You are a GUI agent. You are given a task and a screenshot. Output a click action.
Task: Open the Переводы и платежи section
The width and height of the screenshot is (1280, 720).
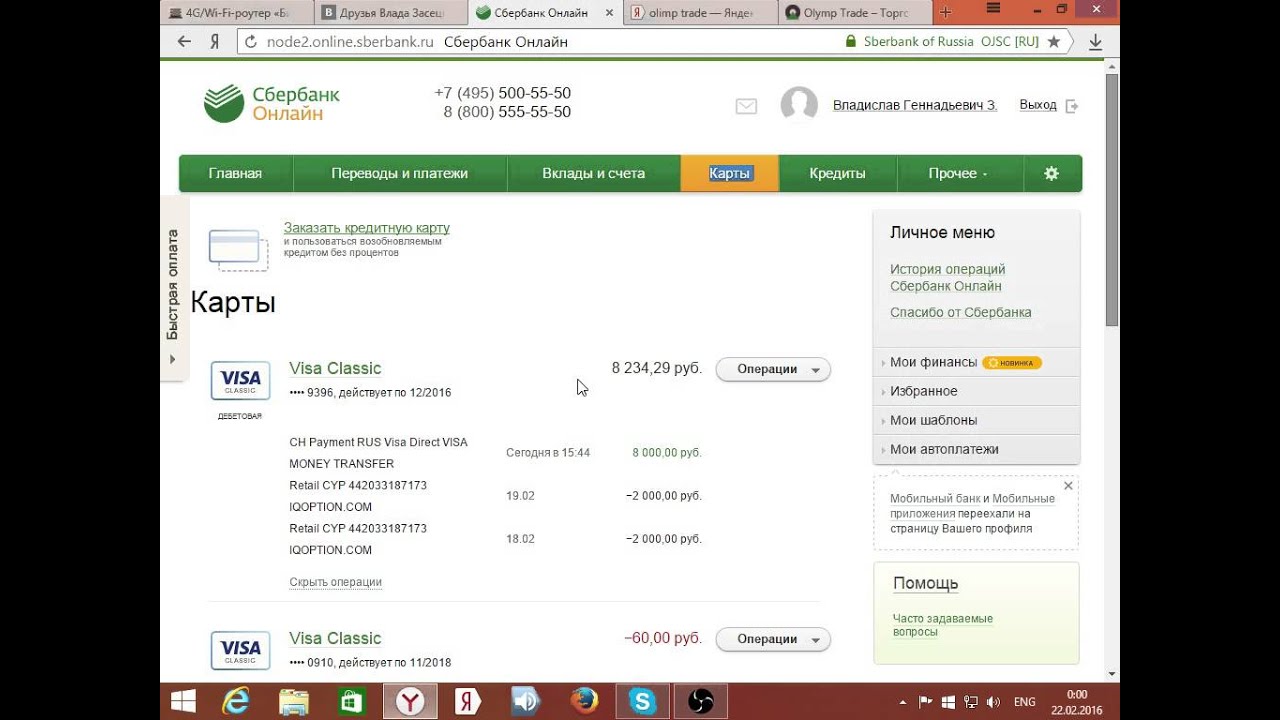pos(400,173)
